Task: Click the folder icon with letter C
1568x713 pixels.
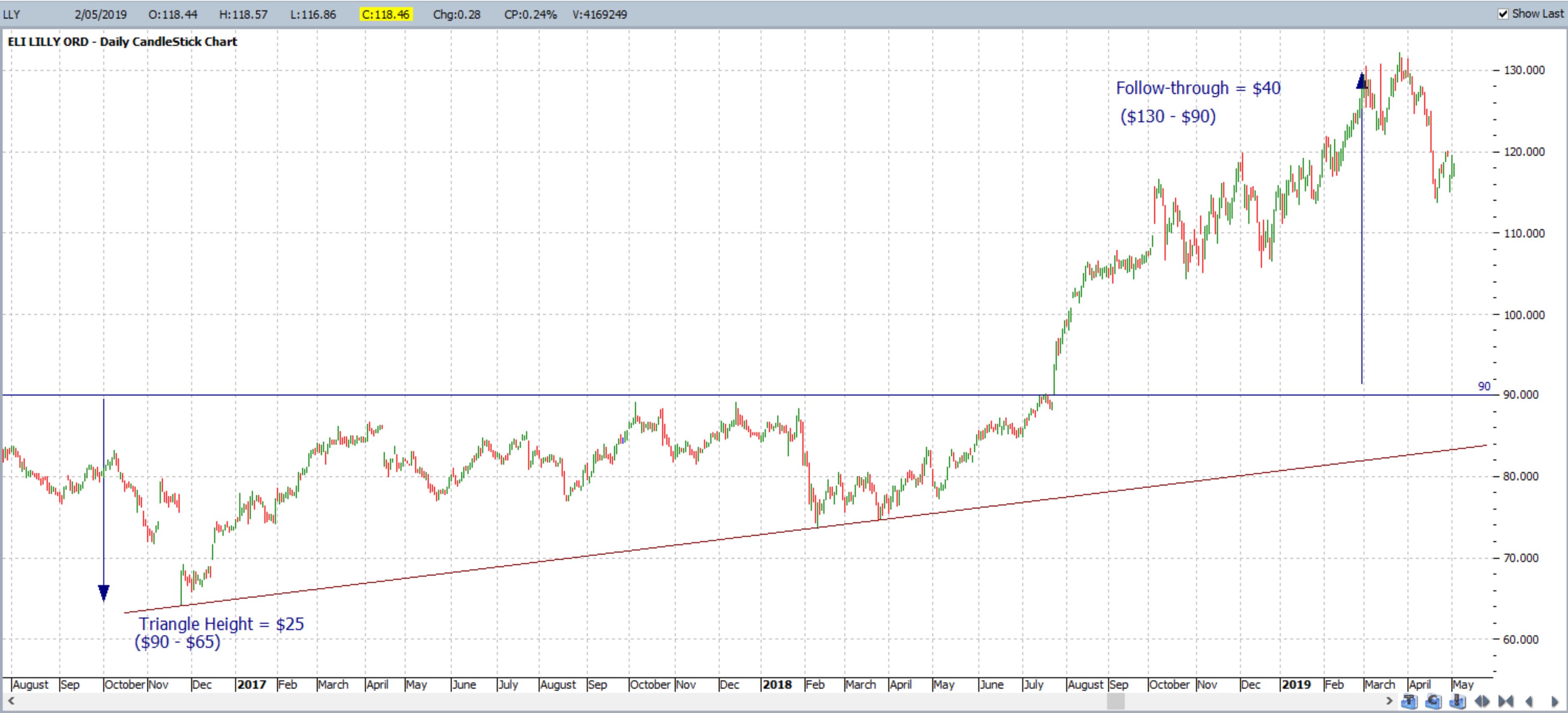Action: [1434, 701]
